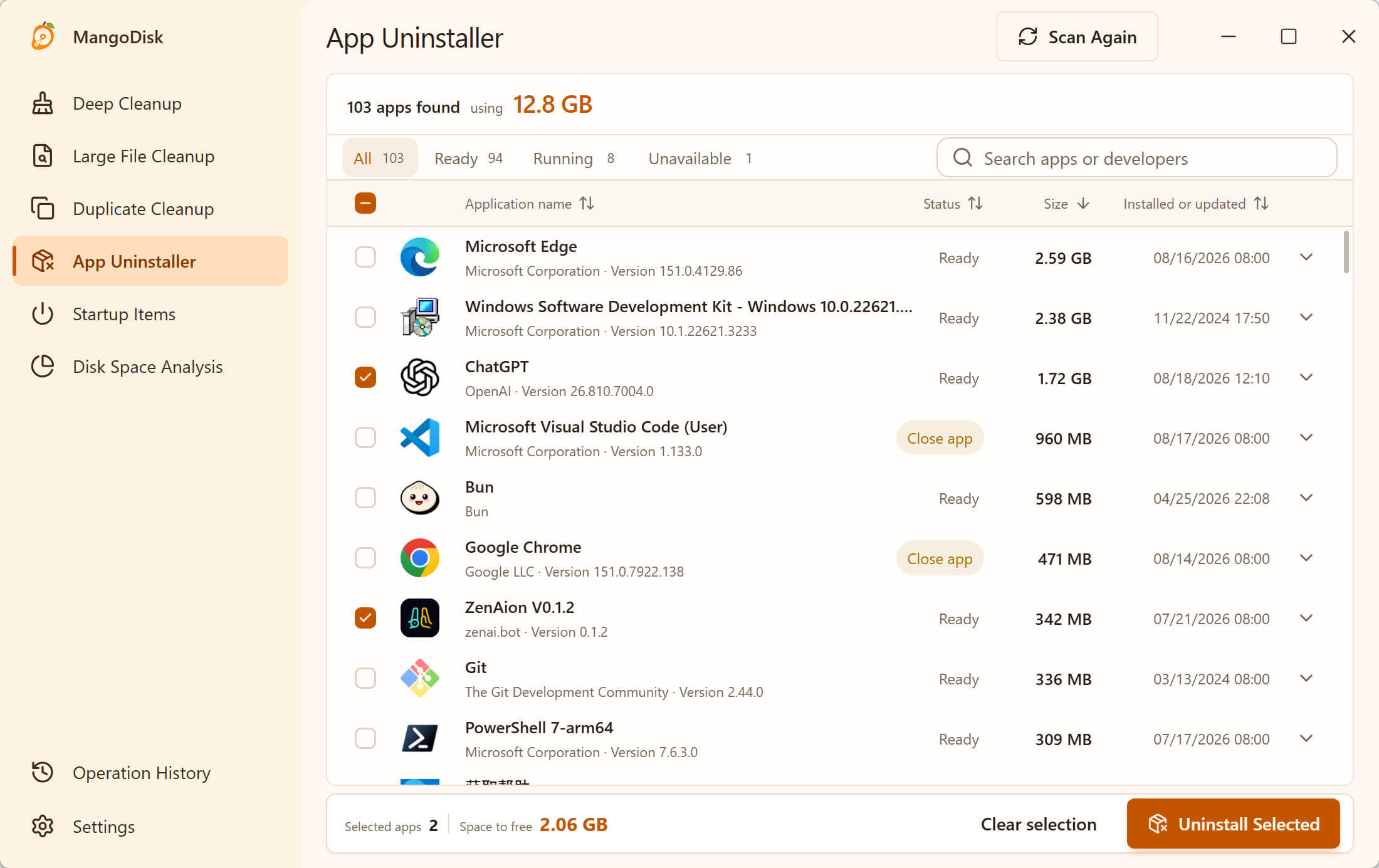Open Disk Space Analysis pie icon
The width and height of the screenshot is (1379, 868).
[43, 367]
